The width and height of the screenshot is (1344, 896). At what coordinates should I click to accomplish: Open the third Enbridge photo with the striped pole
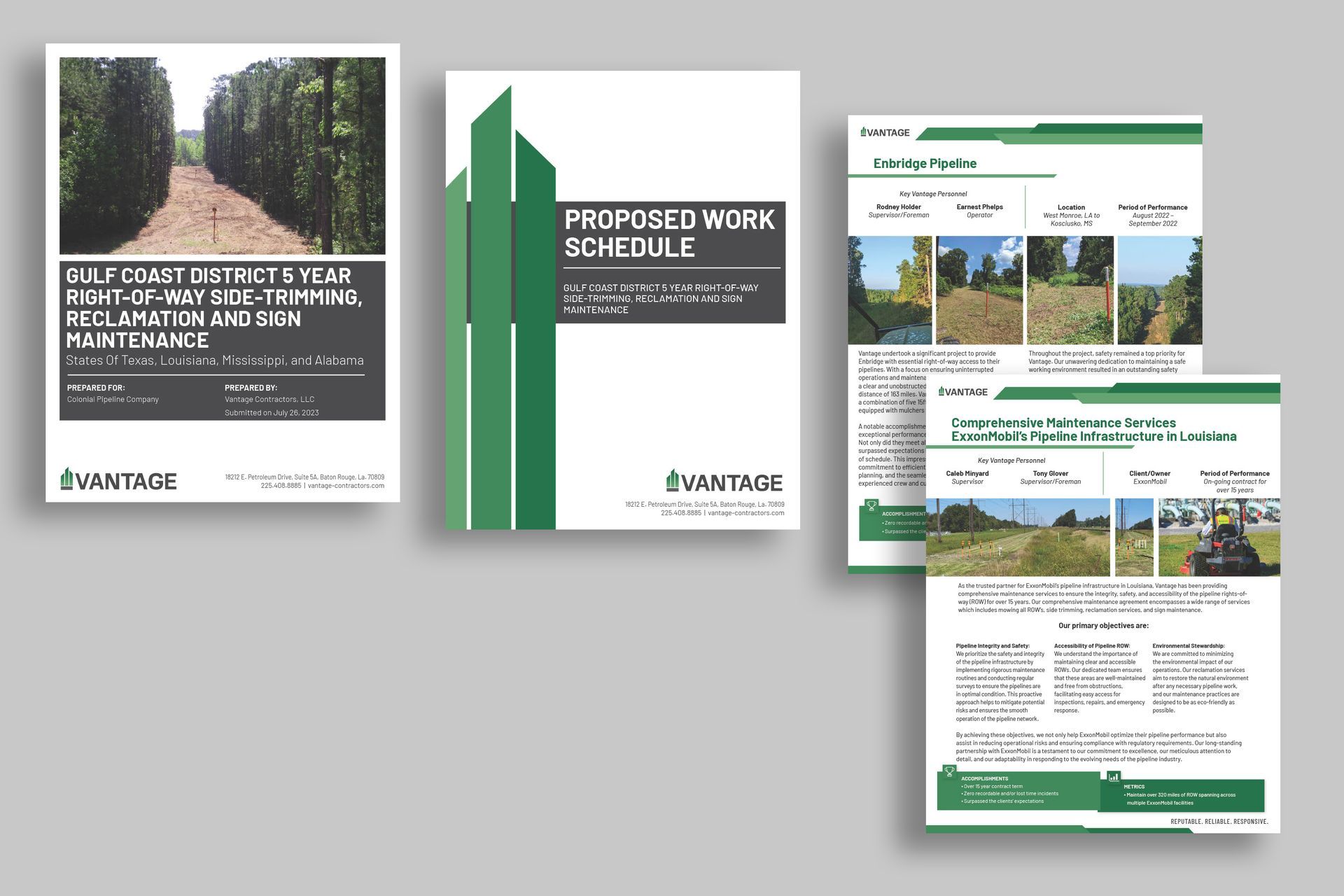[x=1070, y=290]
